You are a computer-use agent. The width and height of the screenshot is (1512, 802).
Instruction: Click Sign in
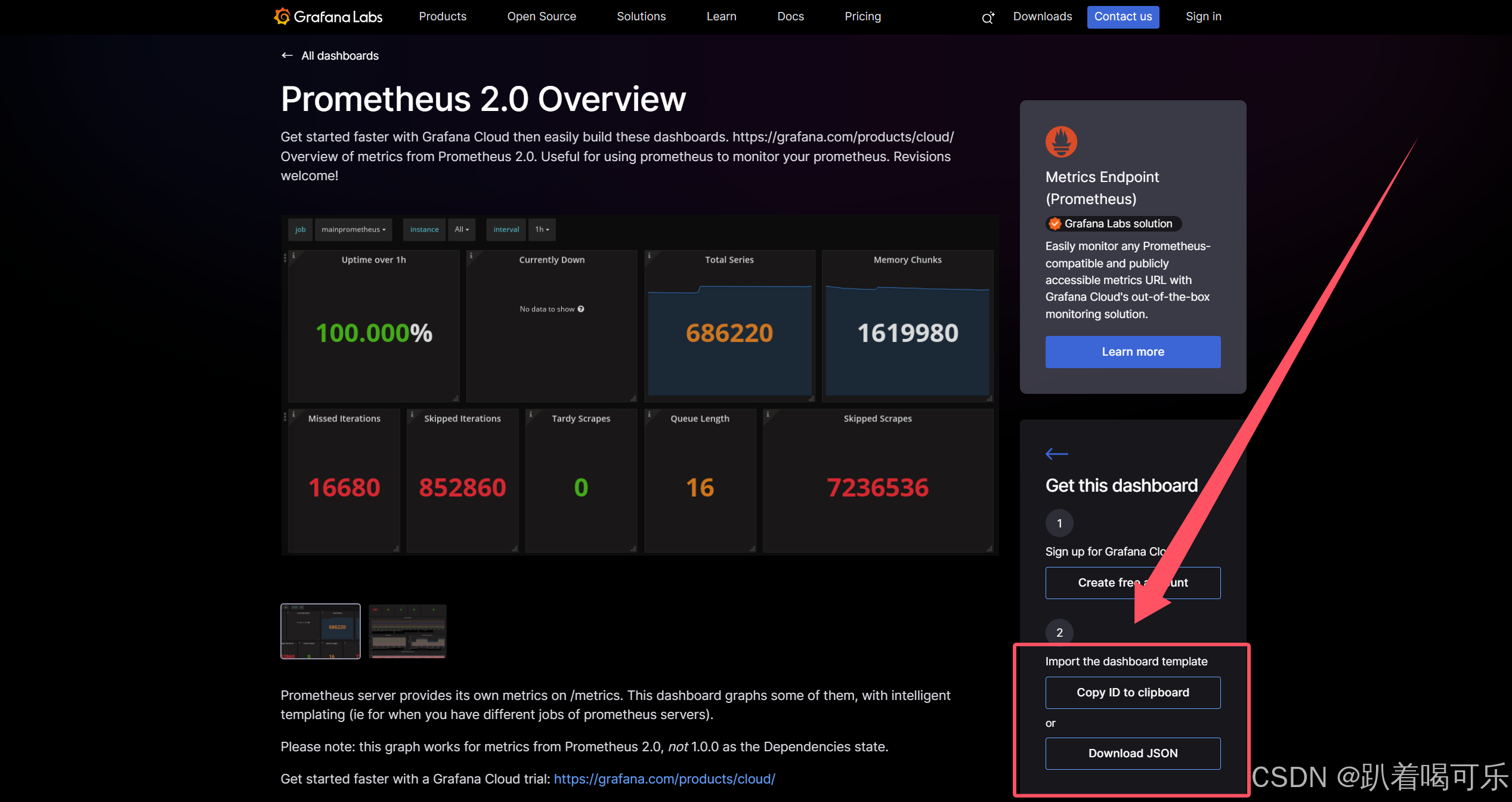pos(1203,17)
